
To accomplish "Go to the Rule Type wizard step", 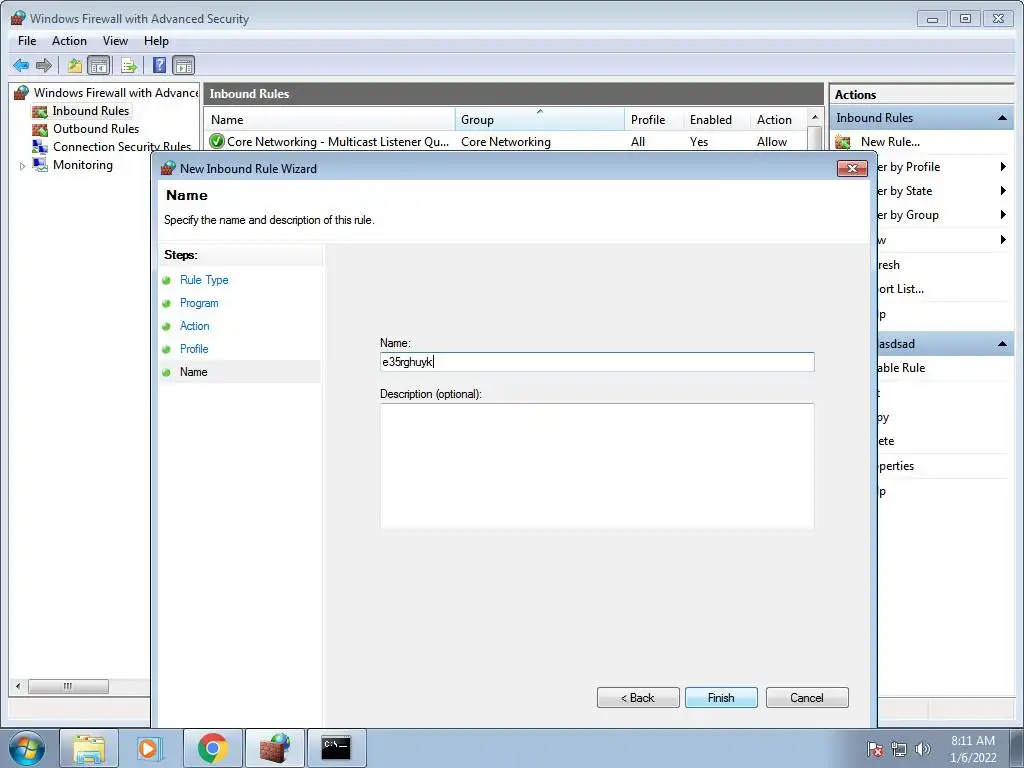I will 204,280.
